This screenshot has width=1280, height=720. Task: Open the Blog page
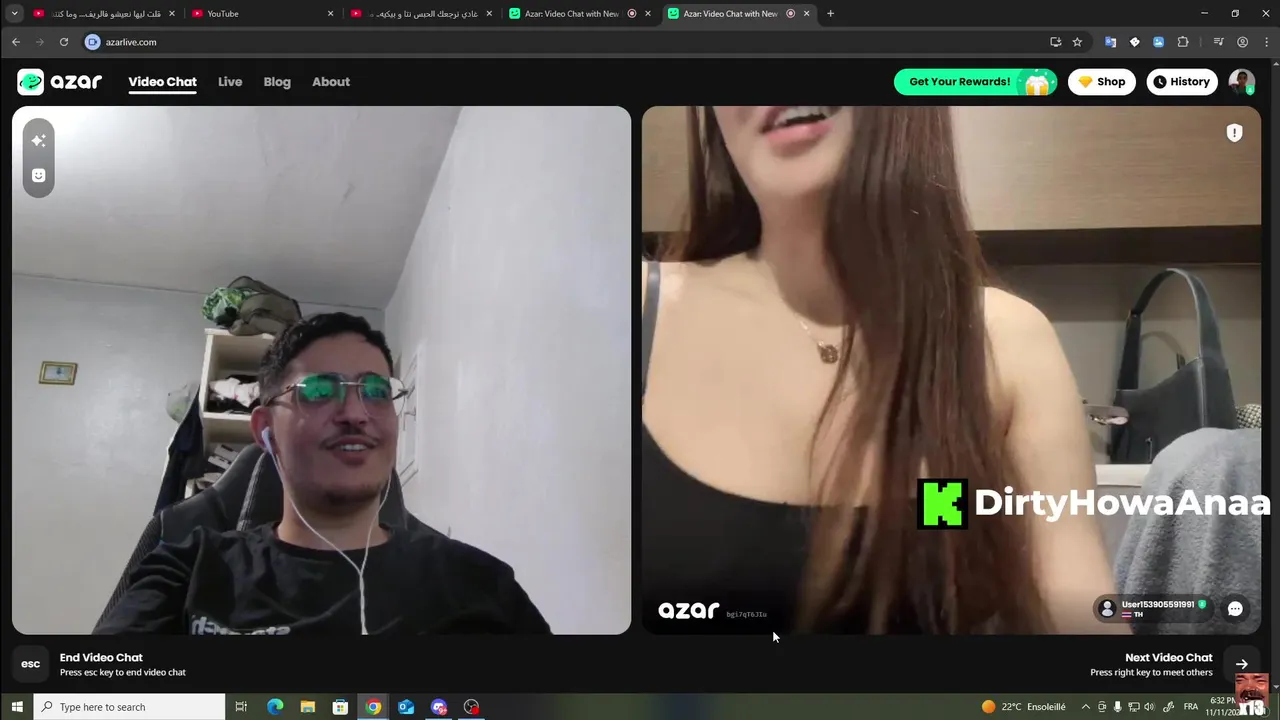277,82
